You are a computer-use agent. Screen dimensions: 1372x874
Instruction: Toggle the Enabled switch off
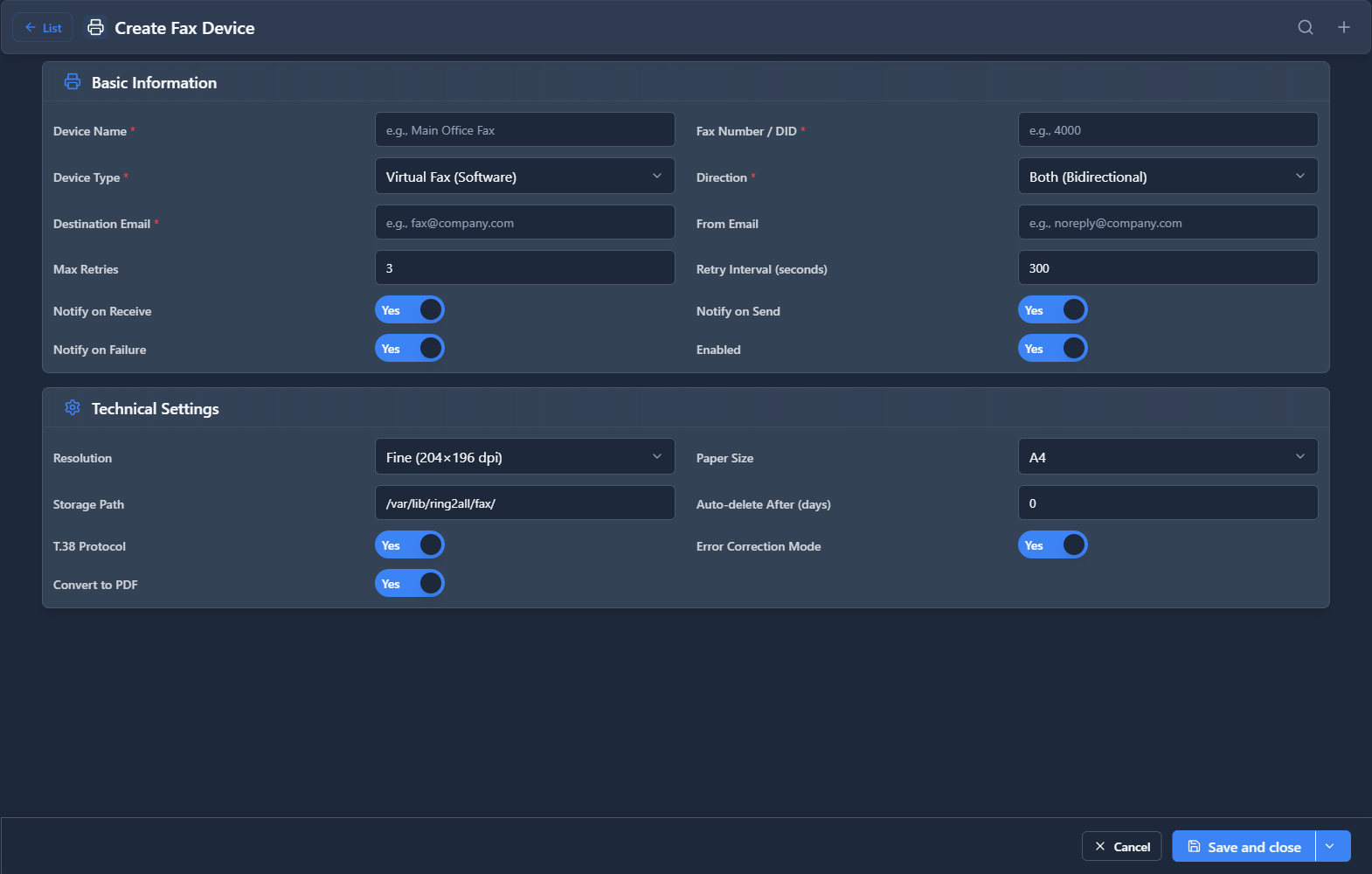[x=1052, y=349]
